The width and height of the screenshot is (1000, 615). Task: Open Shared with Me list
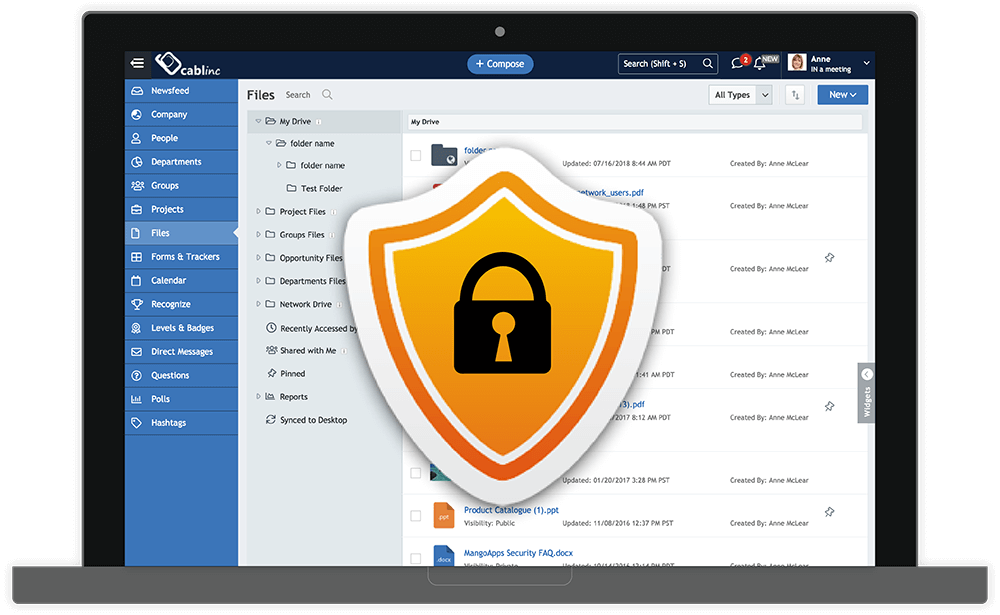(308, 350)
